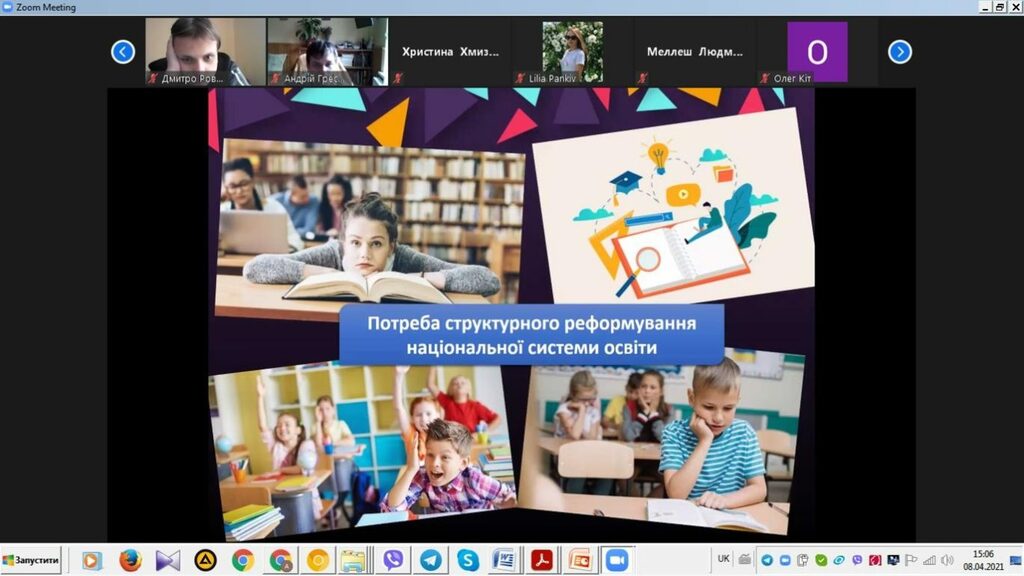Open the PowerPoint taskbar icon
Image resolution: width=1024 pixels, height=576 pixels.
point(580,560)
